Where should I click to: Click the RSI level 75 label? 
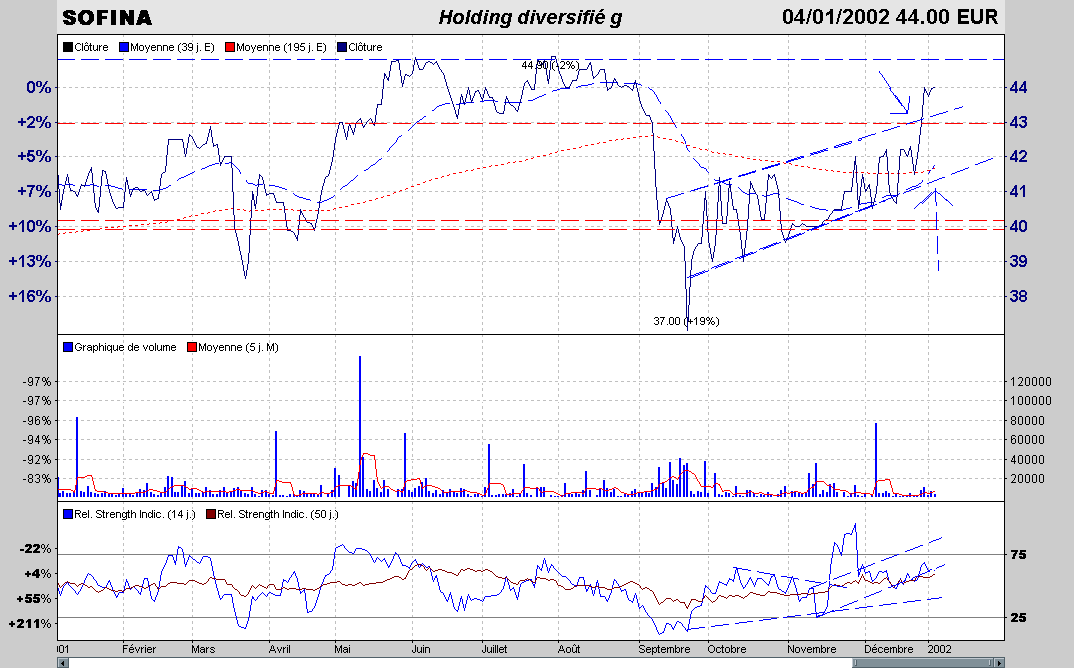pos(1018,555)
